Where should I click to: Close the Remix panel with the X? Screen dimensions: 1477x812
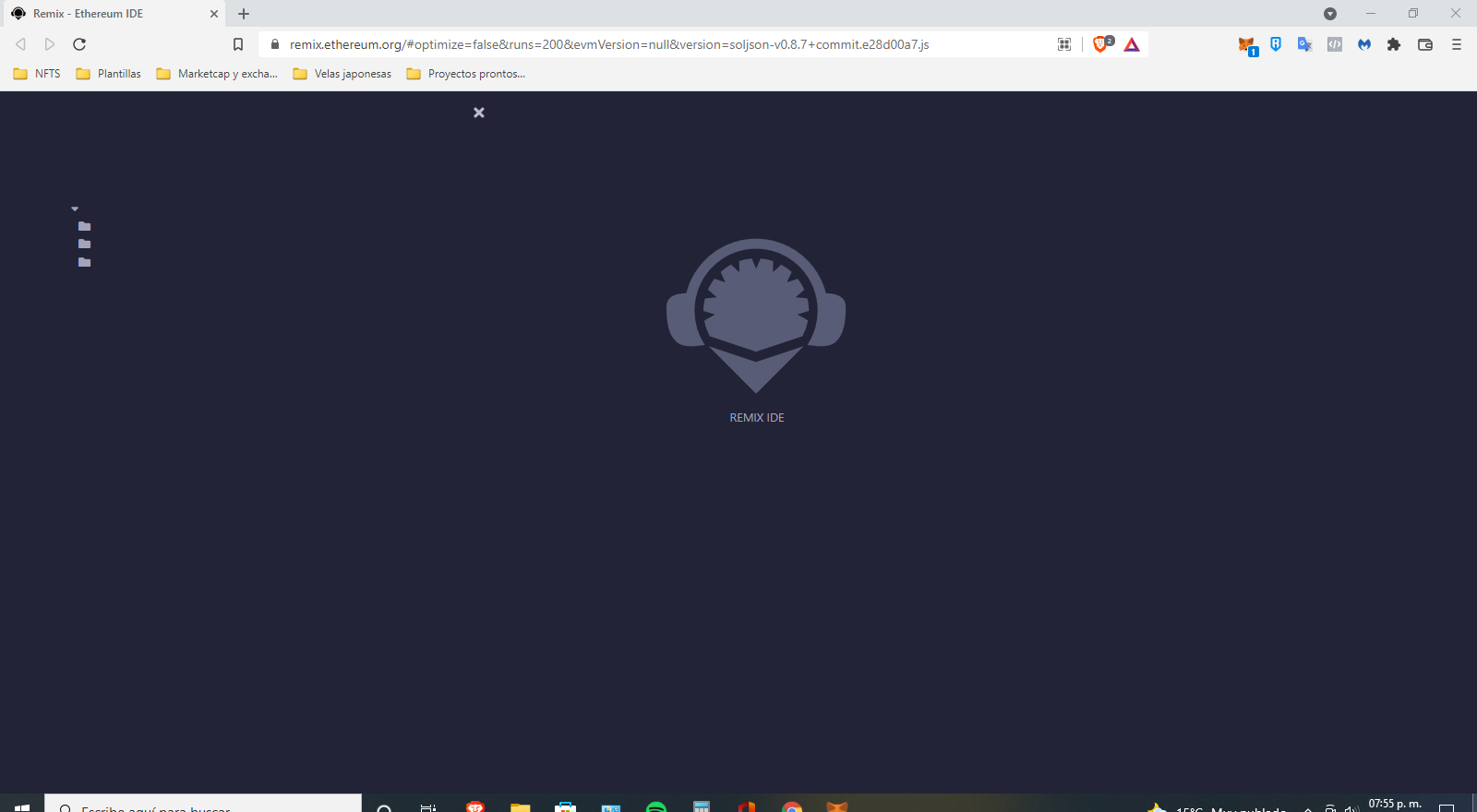[478, 113]
